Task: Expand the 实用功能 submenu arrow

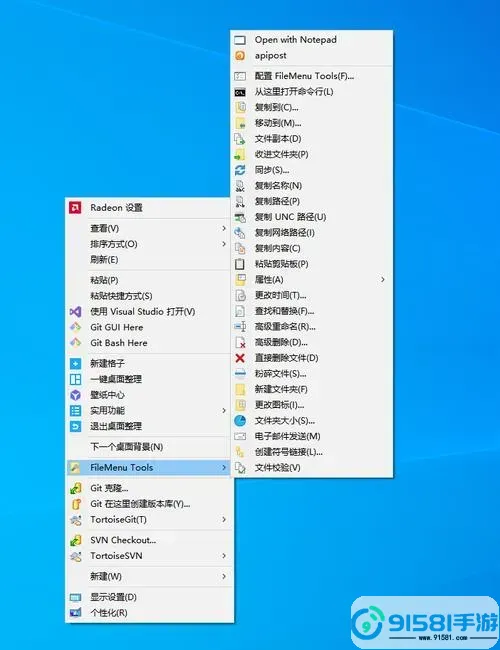Action: (224, 410)
